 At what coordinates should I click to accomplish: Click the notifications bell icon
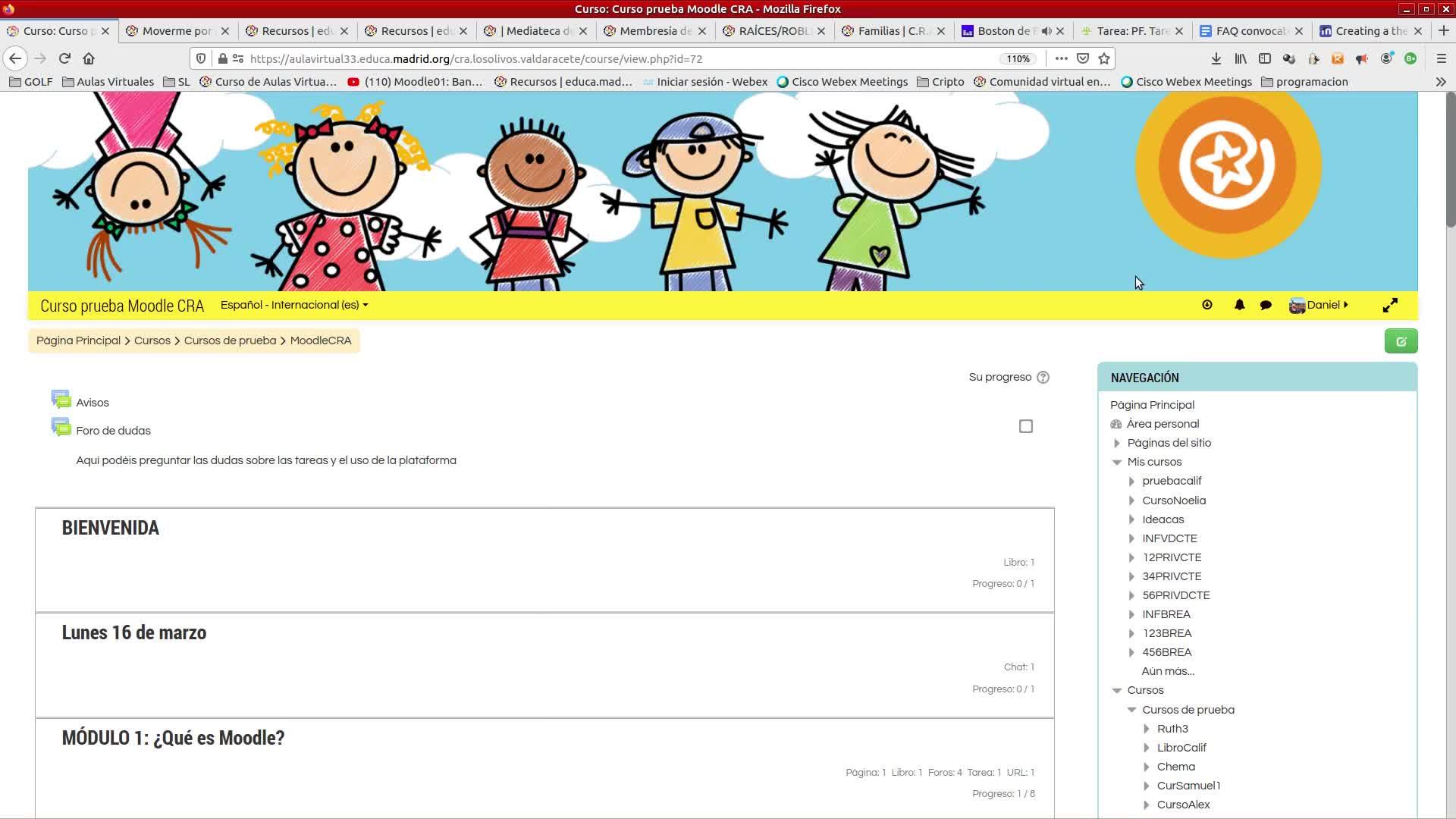pos(1239,305)
